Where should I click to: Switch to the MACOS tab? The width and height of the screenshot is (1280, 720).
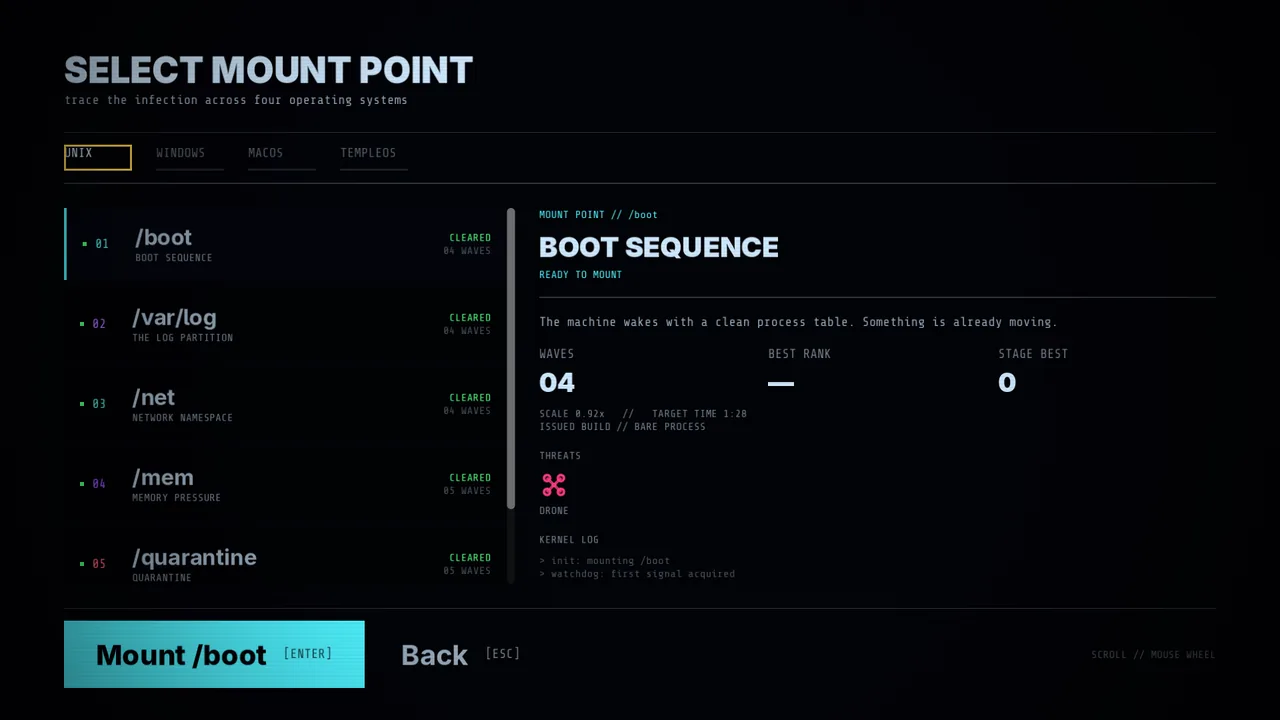point(282,158)
